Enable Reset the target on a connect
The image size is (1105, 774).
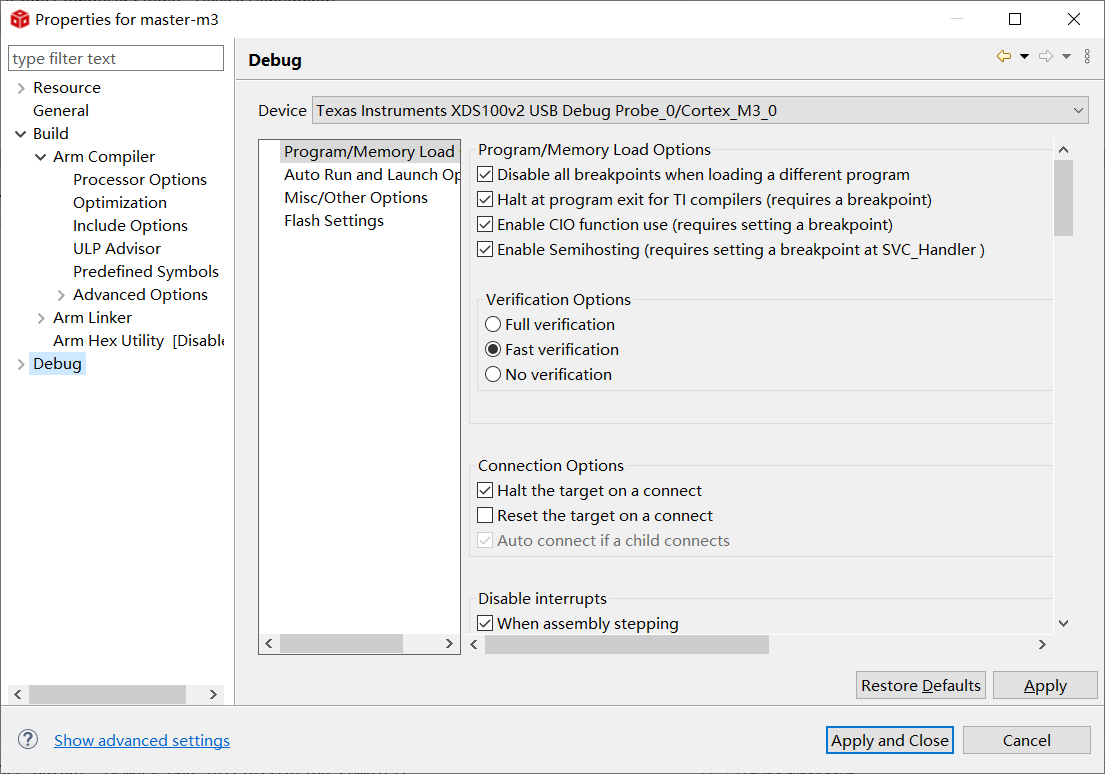coord(486,516)
